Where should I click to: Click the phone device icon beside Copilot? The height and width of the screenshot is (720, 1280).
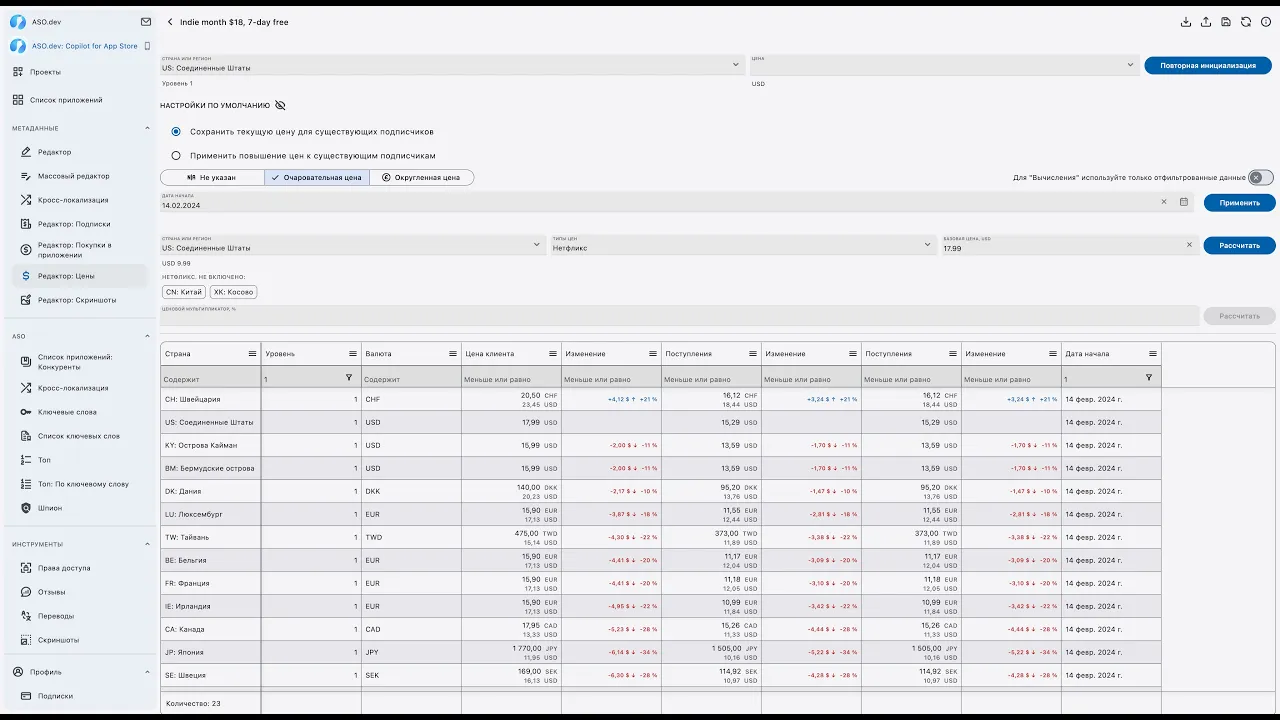147,46
